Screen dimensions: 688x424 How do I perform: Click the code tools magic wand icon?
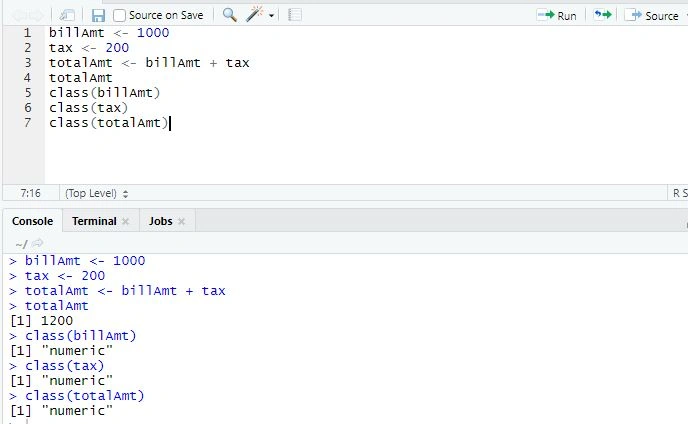[x=254, y=15]
